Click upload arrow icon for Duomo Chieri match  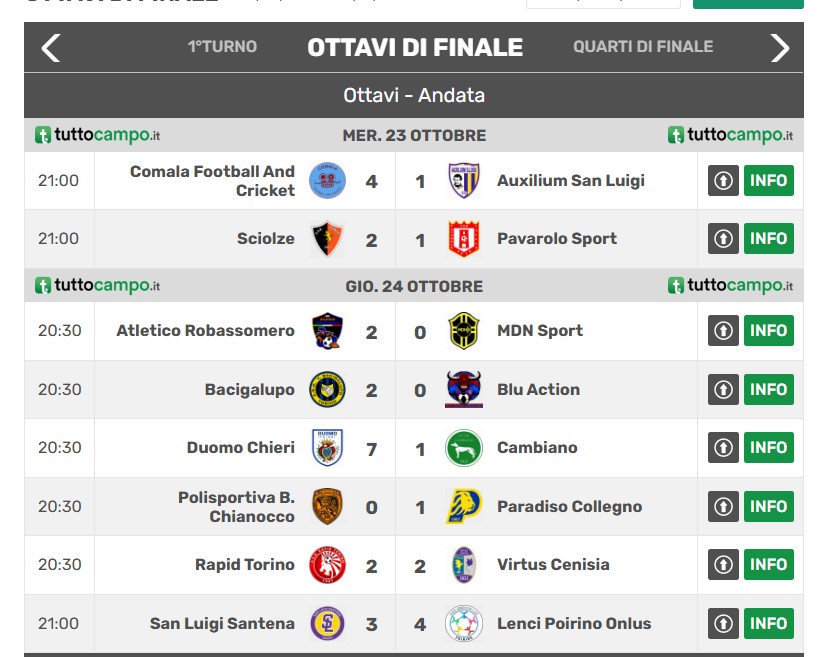click(723, 448)
